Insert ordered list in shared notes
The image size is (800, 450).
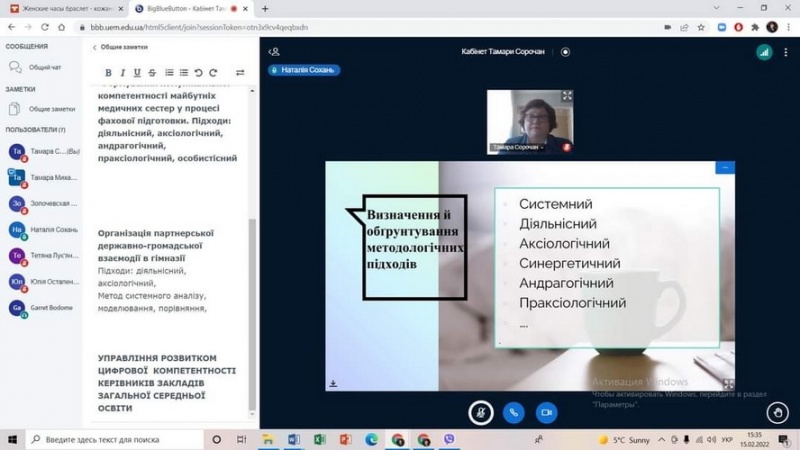click(x=169, y=73)
